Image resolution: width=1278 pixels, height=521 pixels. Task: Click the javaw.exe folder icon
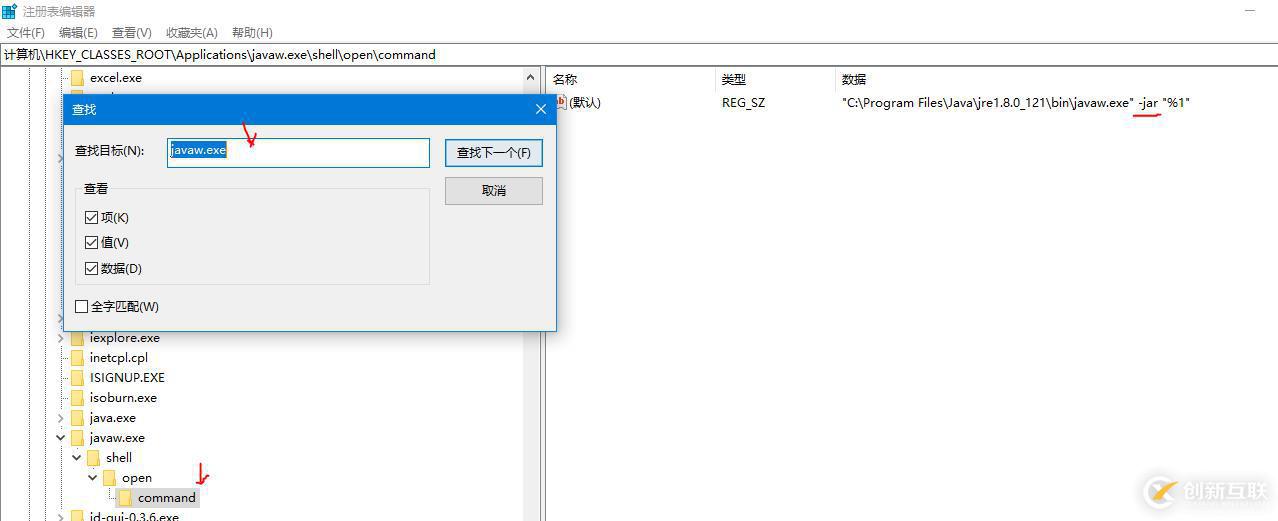(77, 438)
